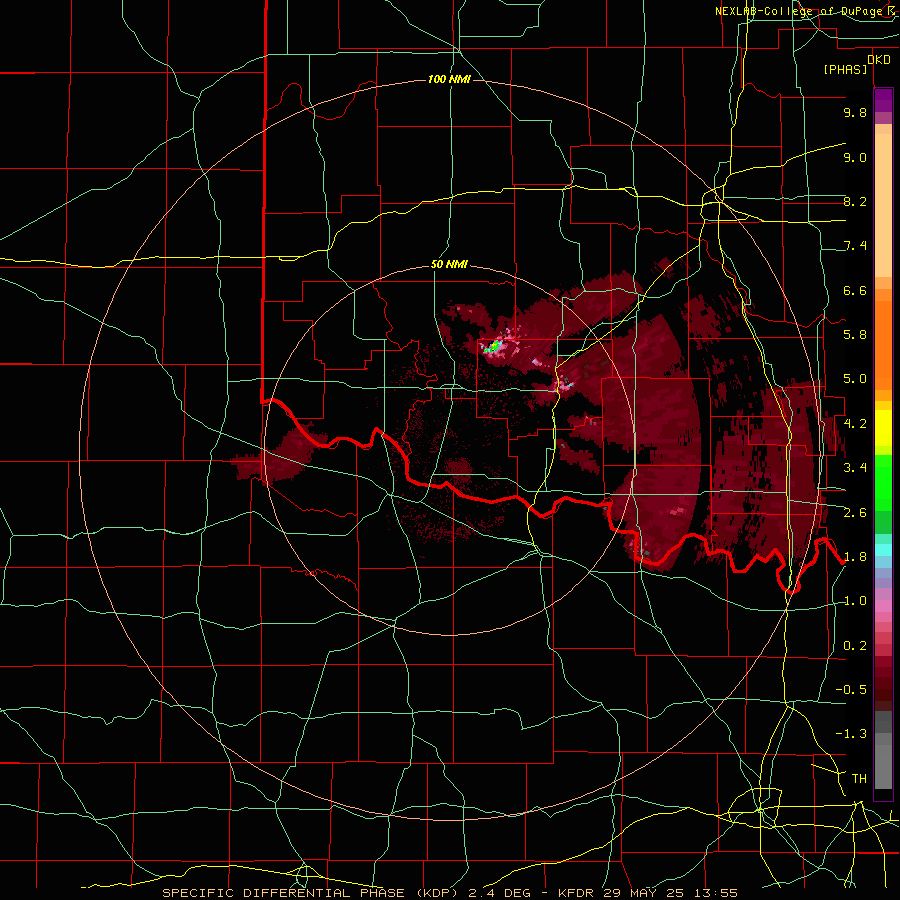Image resolution: width=900 pixels, height=900 pixels.
Task: Select the 5.8 legend value
Action: click(x=855, y=335)
